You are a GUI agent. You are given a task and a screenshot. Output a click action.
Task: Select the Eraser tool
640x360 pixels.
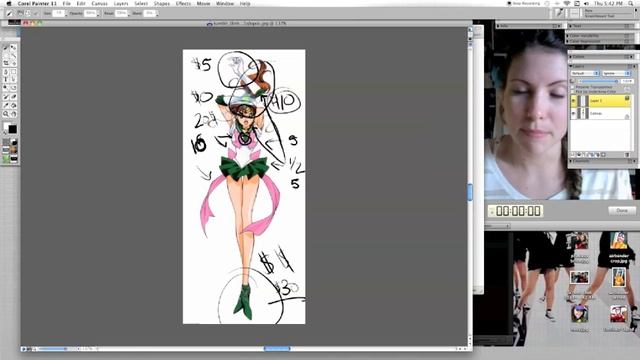(13, 97)
